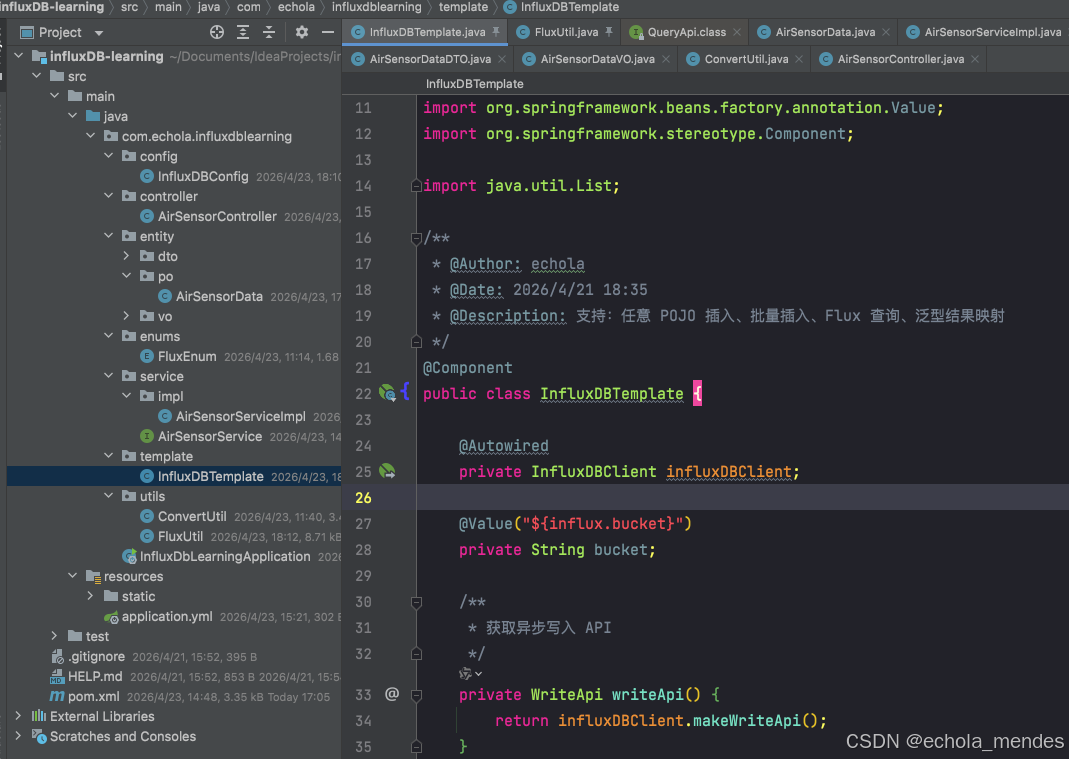1069x759 pixels.
Task: Close the AirSensorData.java tab
Action: (x=886, y=32)
